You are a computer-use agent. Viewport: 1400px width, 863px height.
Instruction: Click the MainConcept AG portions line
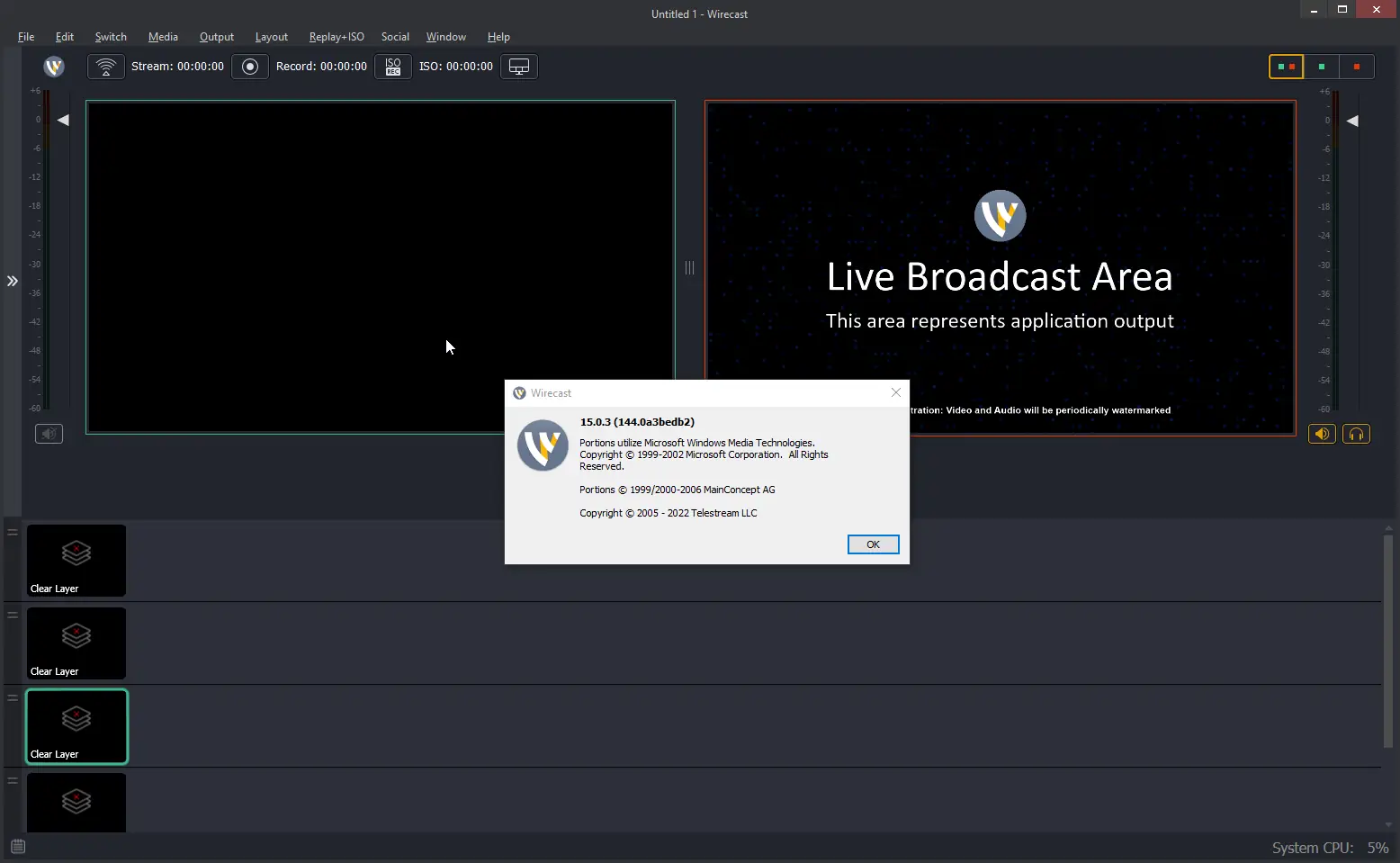tap(677, 490)
